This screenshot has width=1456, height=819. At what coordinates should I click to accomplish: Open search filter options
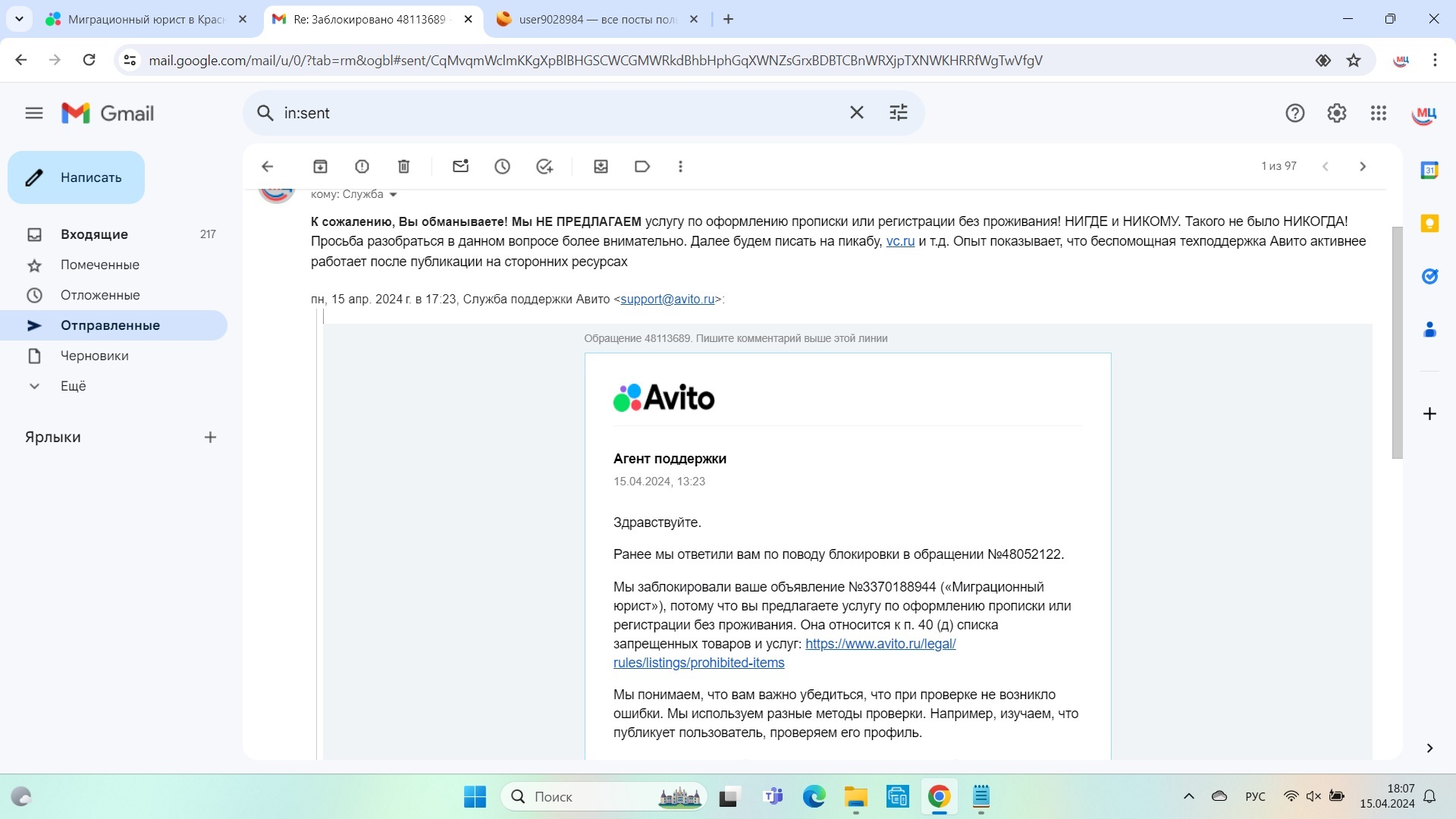click(899, 113)
